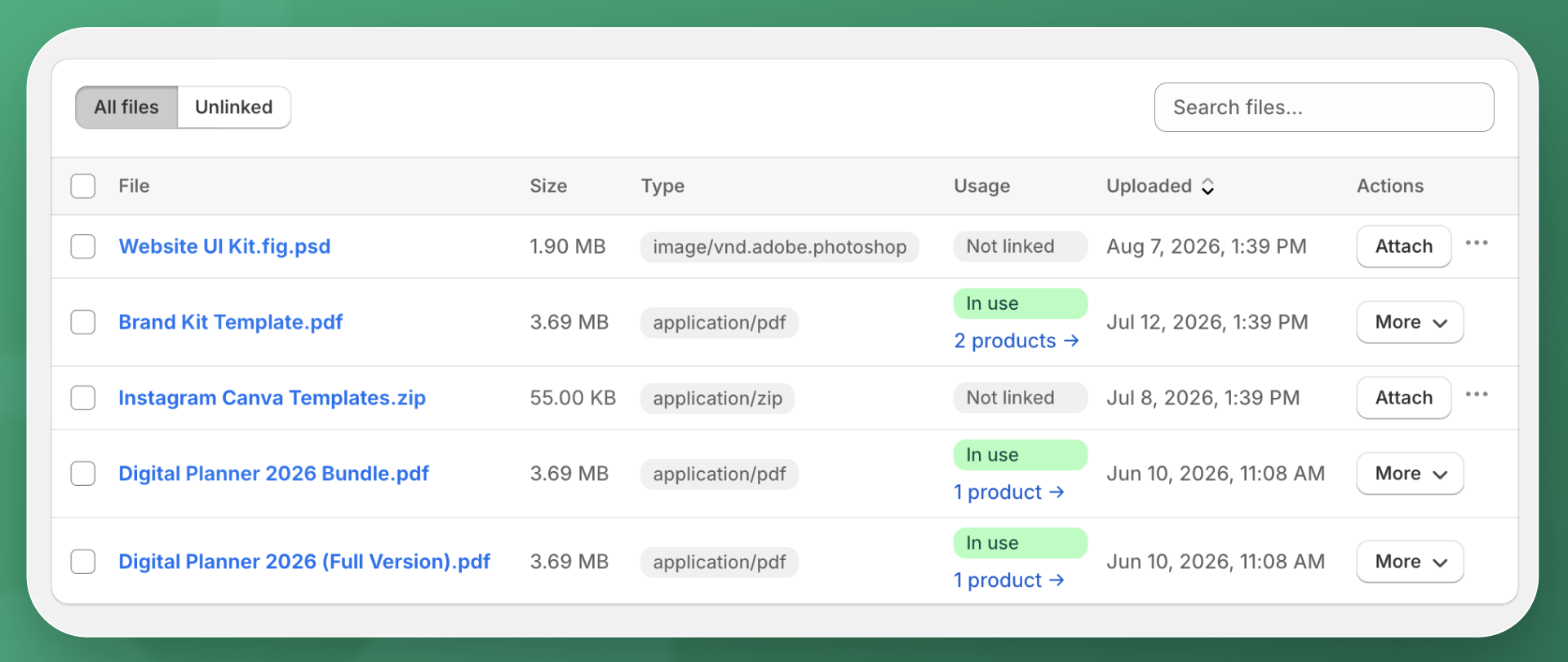Image resolution: width=1568 pixels, height=662 pixels.
Task: View 1 product link for Digital Planner Full Version
Action: pyautogui.click(x=1009, y=580)
